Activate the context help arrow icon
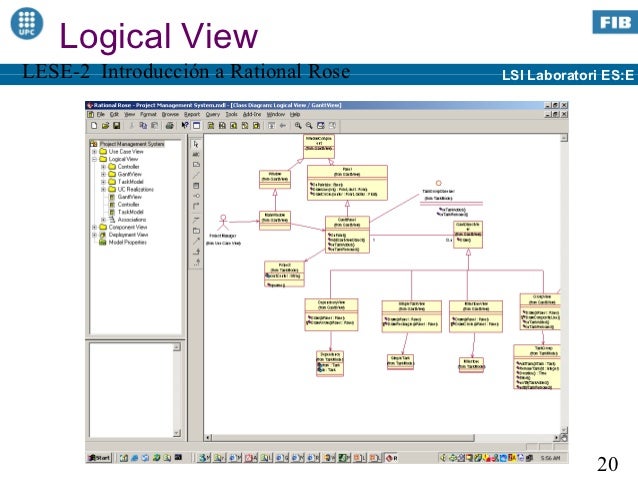Viewport: 638px width, 479px height. tap(185, 126)
